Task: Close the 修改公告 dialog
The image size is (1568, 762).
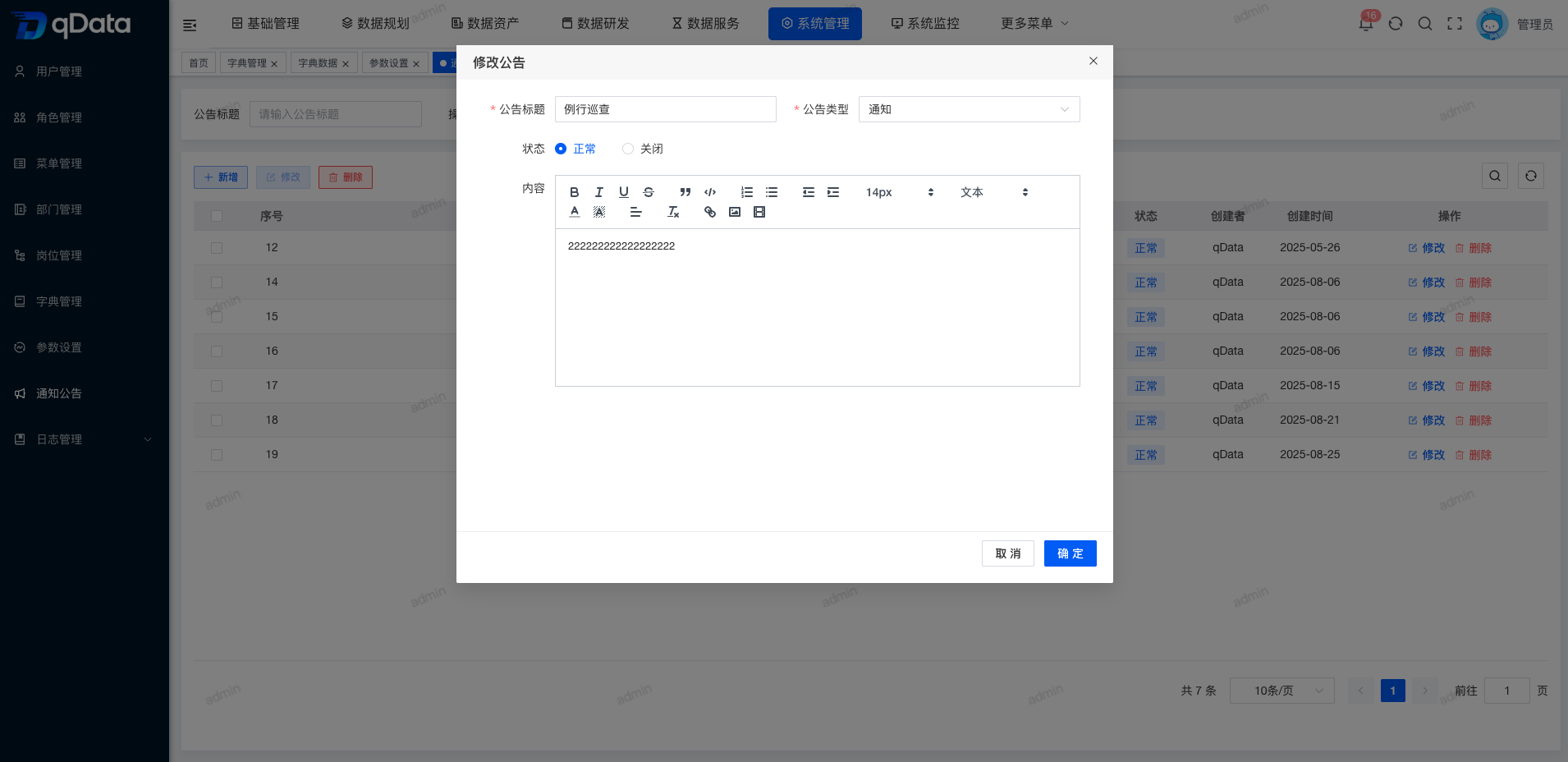Action: click(1093, 61)
